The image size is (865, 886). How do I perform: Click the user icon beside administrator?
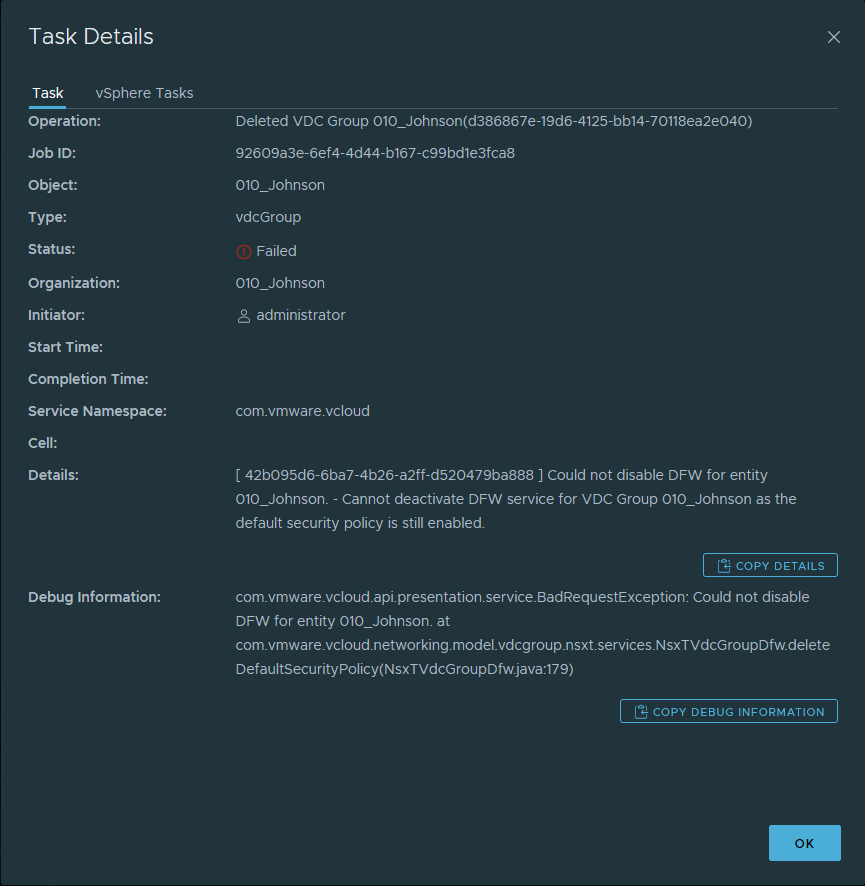pos(243,316)
